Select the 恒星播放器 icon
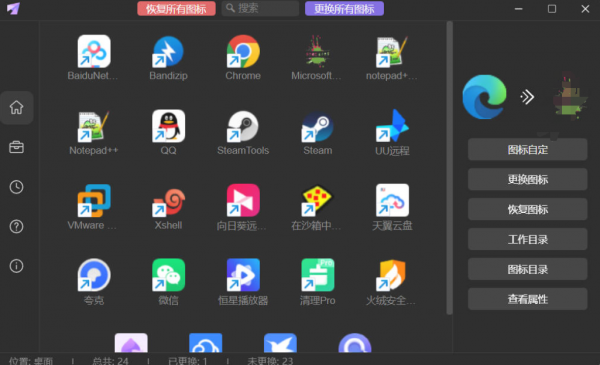This screenshot has height=365, width=600. tap(243, 275)
